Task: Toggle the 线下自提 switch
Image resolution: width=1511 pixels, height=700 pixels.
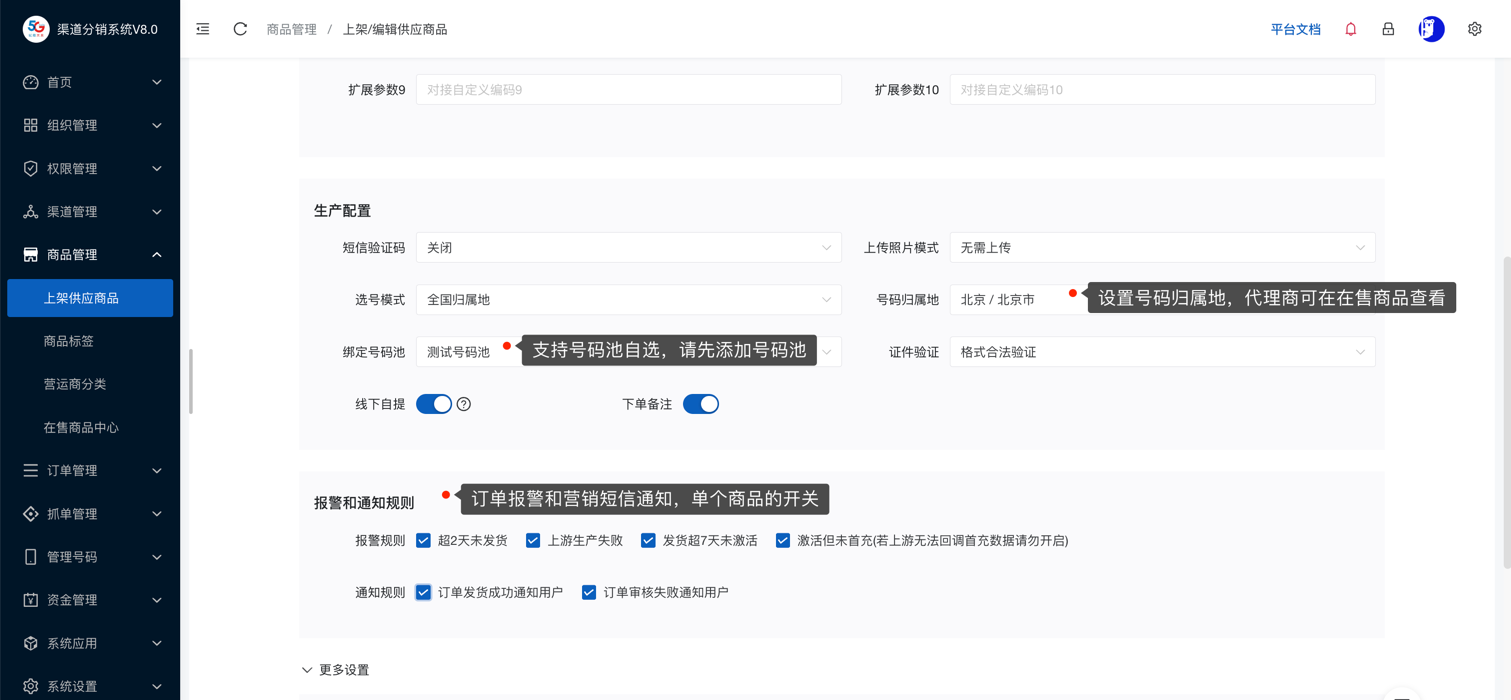Action: [x=434, y=404]
